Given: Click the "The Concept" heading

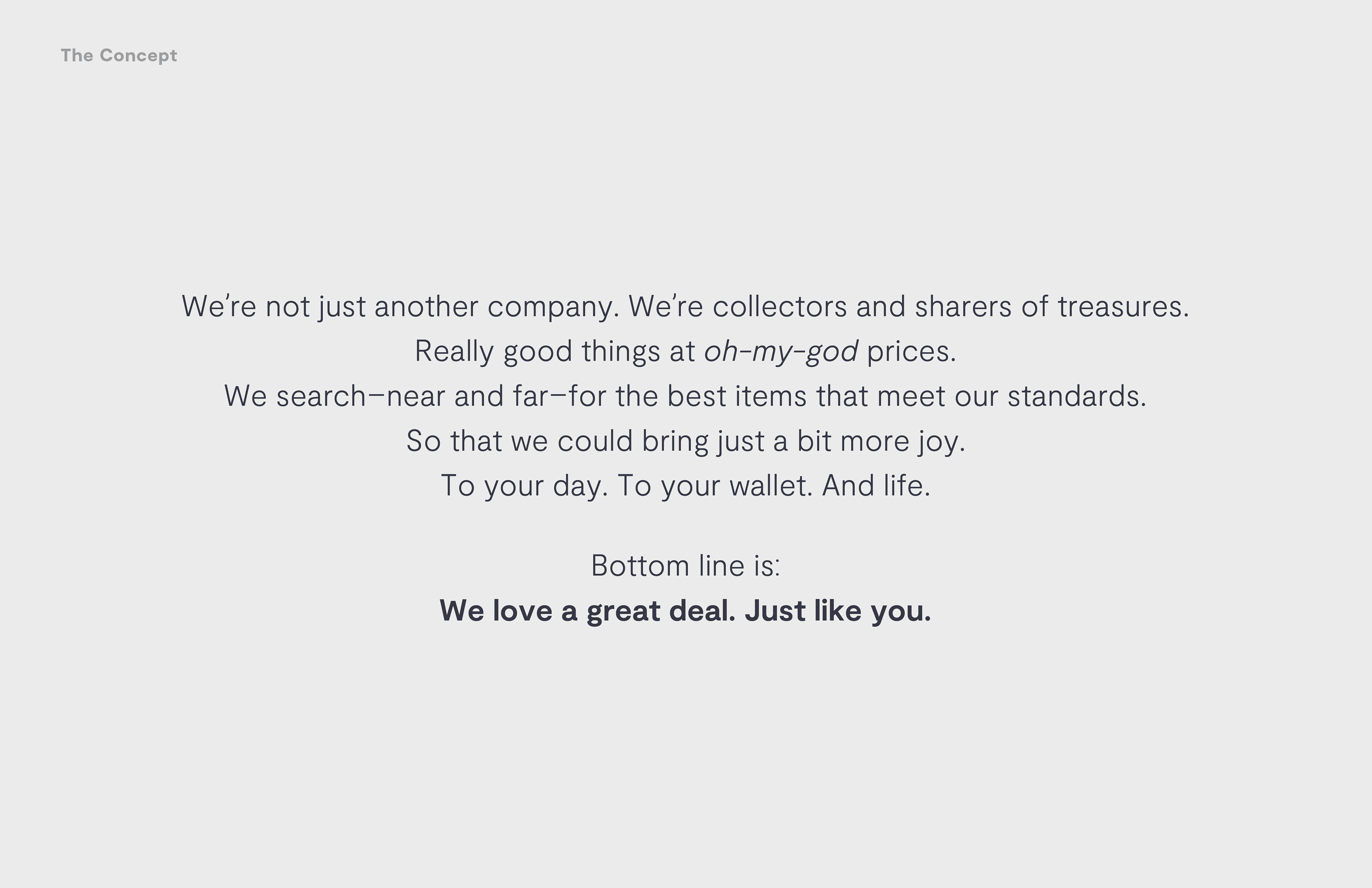Looking at the screenshot, I should click(x=119, y=55).
